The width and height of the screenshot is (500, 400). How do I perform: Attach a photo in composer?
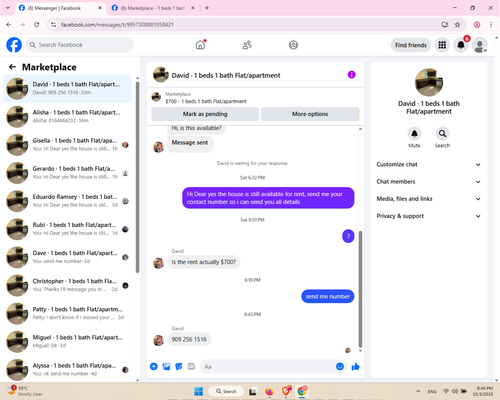(166, 367)
